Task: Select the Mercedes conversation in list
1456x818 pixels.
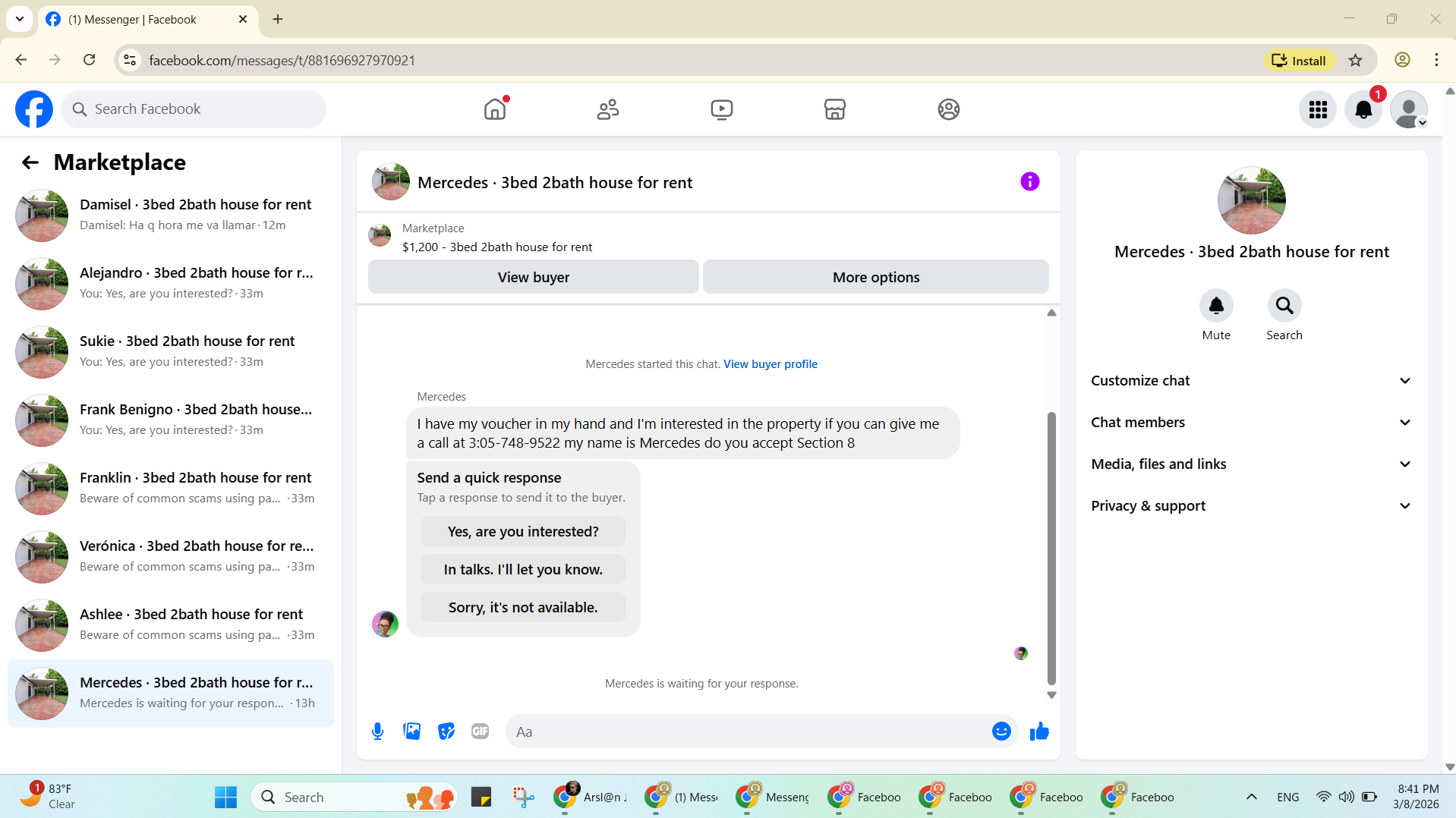Action: pos(171,694)
